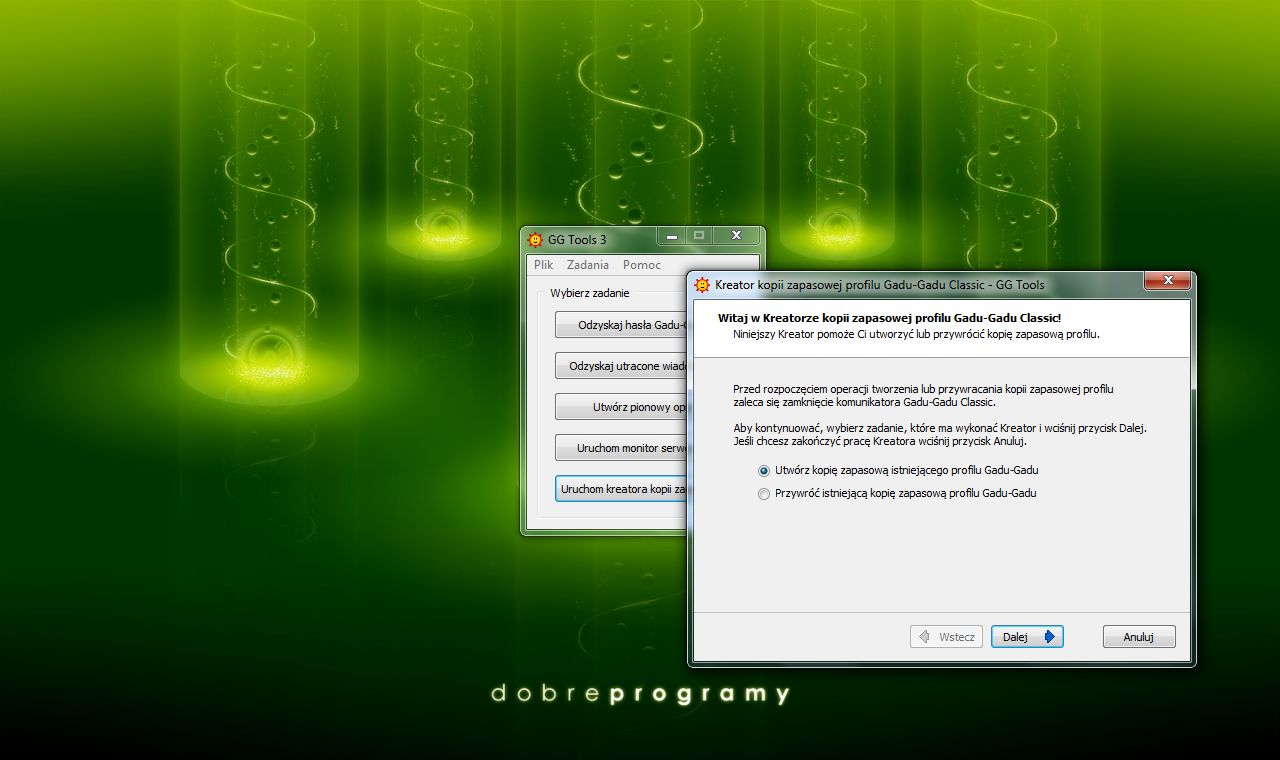Click the 'Wybierz zadanie' group label

(x=590, y=294)
